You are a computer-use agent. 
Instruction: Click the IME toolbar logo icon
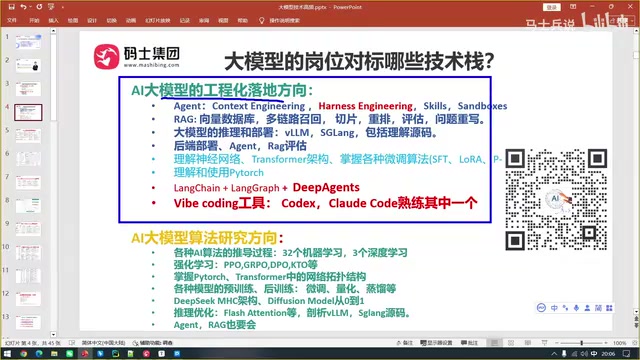(x=542, y=308)
